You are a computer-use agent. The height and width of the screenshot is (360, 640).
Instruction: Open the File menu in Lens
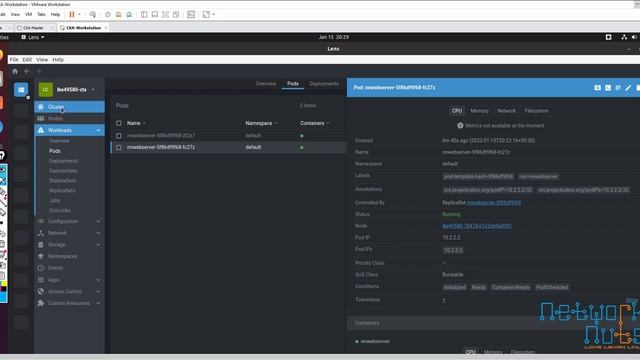[x=14, y=60]
